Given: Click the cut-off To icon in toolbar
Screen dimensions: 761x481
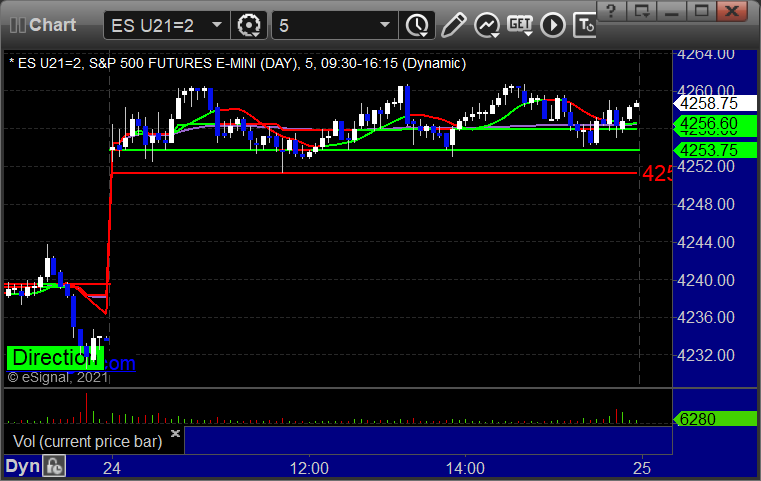Looking at the screenshot, I should 584,25.
